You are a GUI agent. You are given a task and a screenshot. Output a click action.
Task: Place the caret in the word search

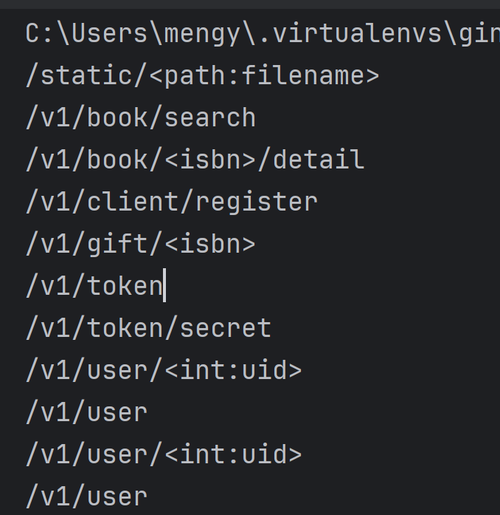pyautogui.click(x=210, y=117)
